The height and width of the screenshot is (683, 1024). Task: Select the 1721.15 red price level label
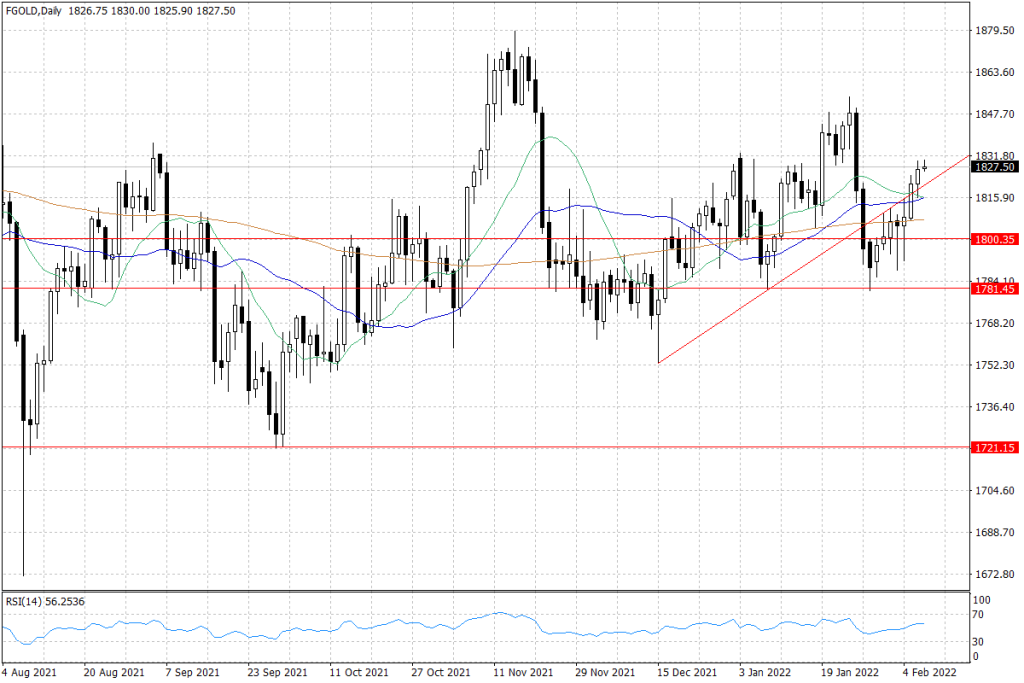click(994, 448)
